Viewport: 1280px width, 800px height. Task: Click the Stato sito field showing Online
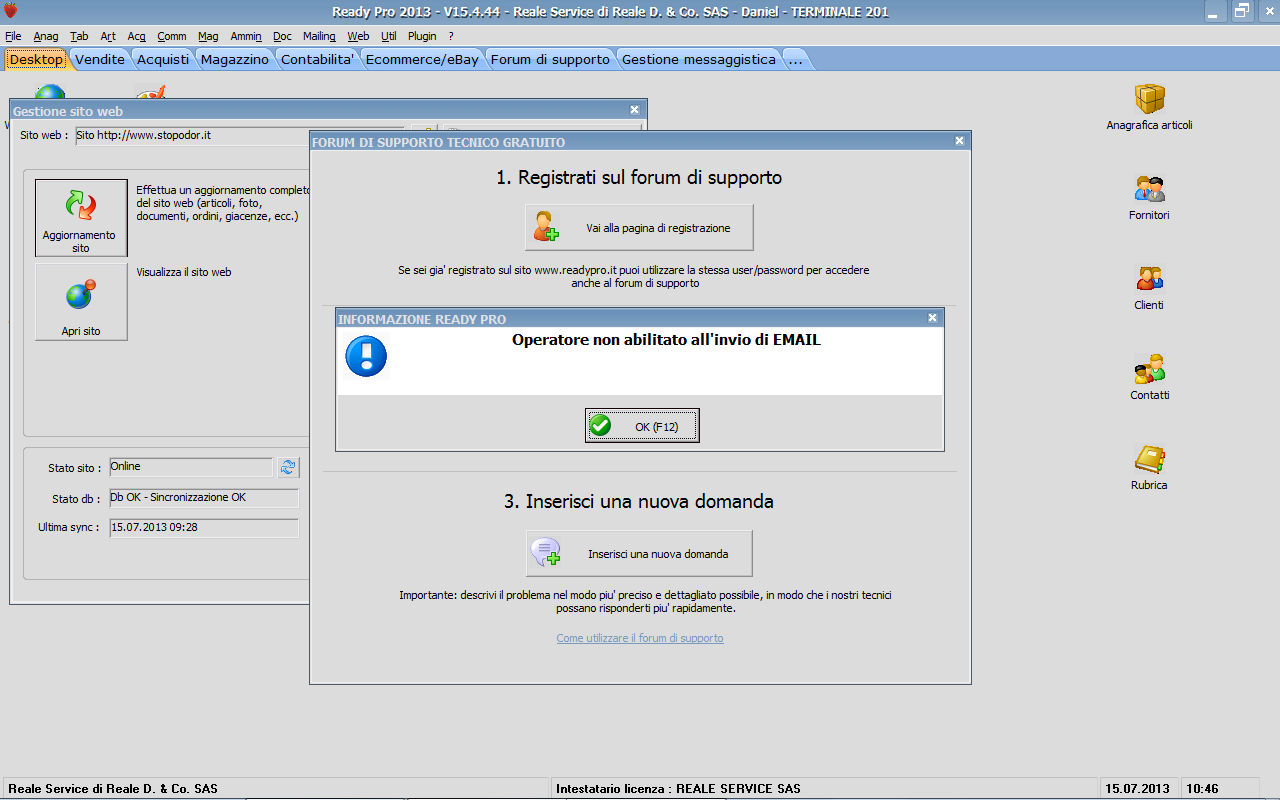pyautogui.click(x=190, y=467)
